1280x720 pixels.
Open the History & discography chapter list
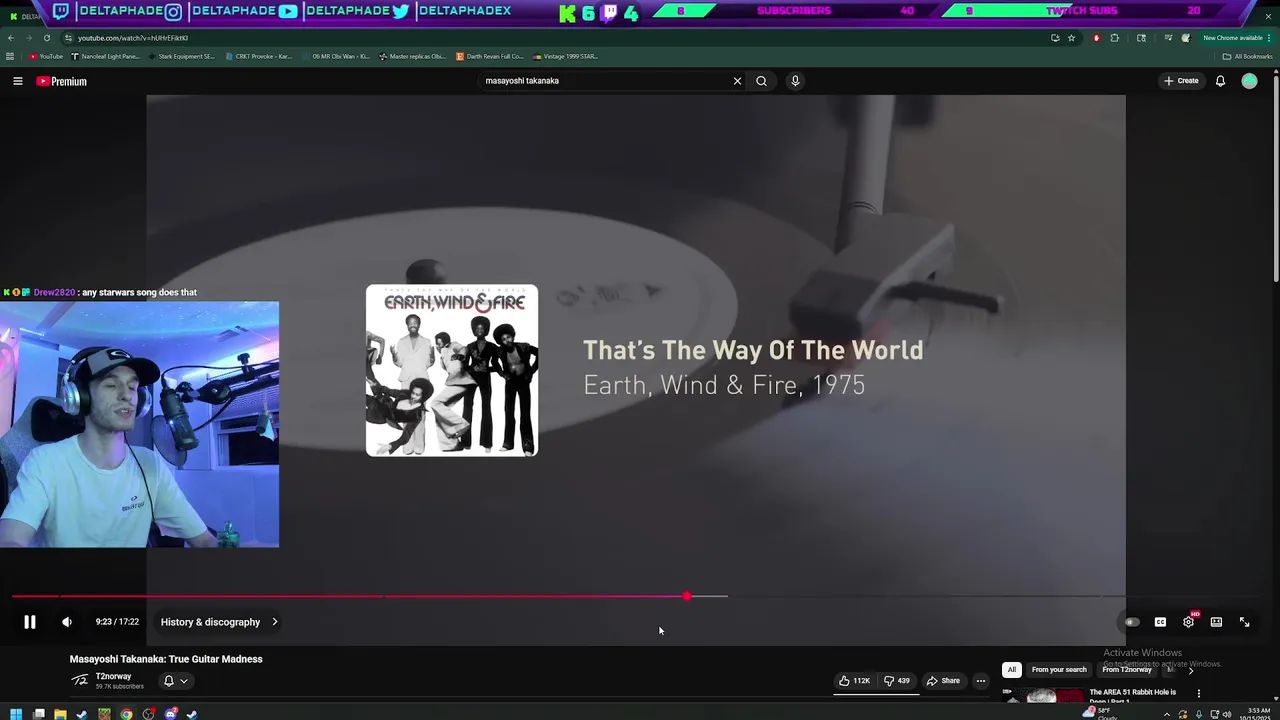(x=219, y=622)
